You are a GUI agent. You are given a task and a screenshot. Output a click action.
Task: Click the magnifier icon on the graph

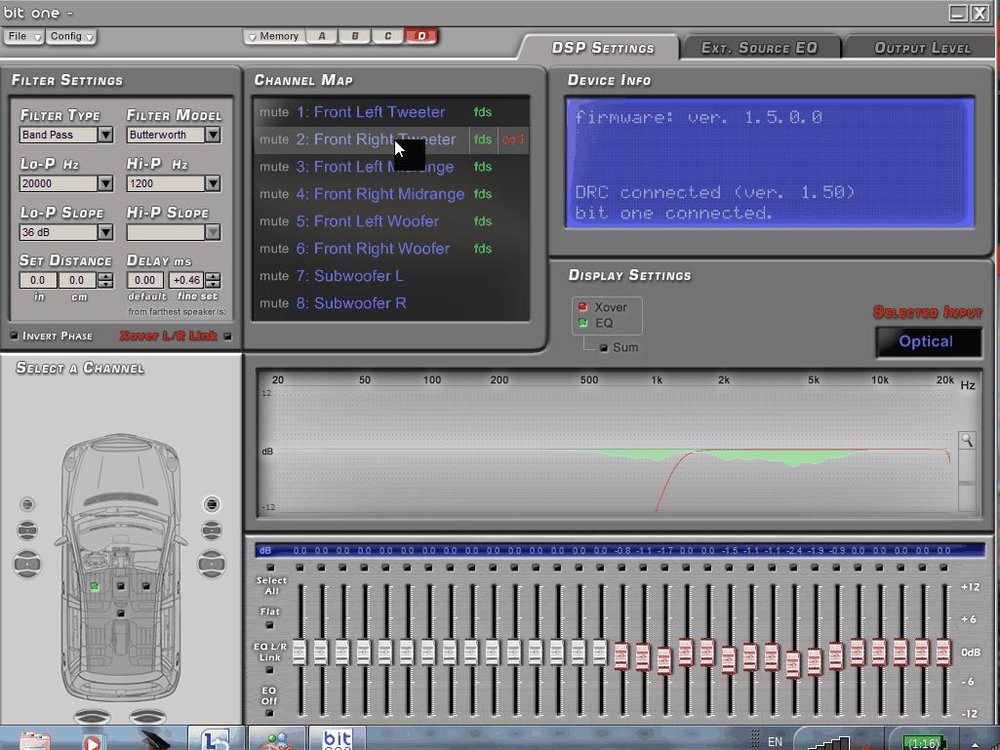[967, 440]
